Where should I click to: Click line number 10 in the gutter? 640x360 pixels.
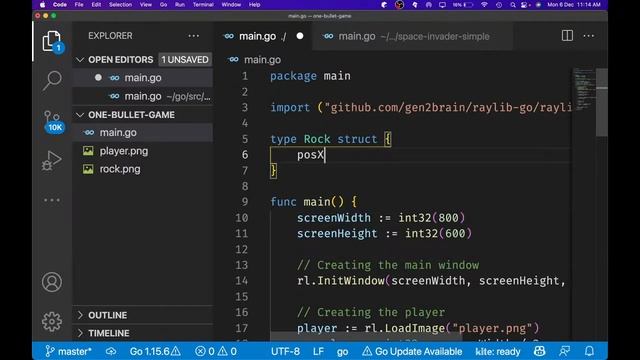coord(242,218)
